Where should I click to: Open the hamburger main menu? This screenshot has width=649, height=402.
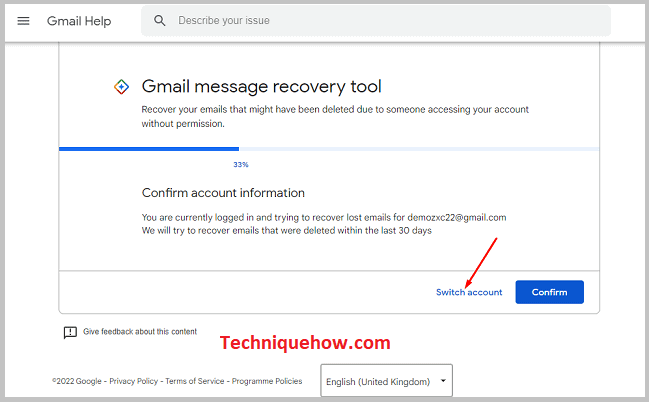click(23, 21)
